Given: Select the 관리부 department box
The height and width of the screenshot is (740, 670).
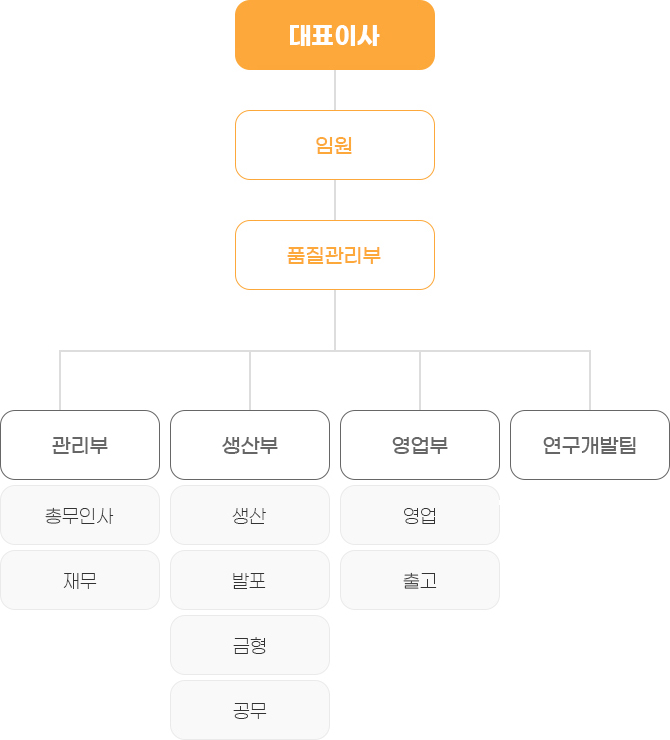Looking at the screenshot, I should click(x=80, y=445).
